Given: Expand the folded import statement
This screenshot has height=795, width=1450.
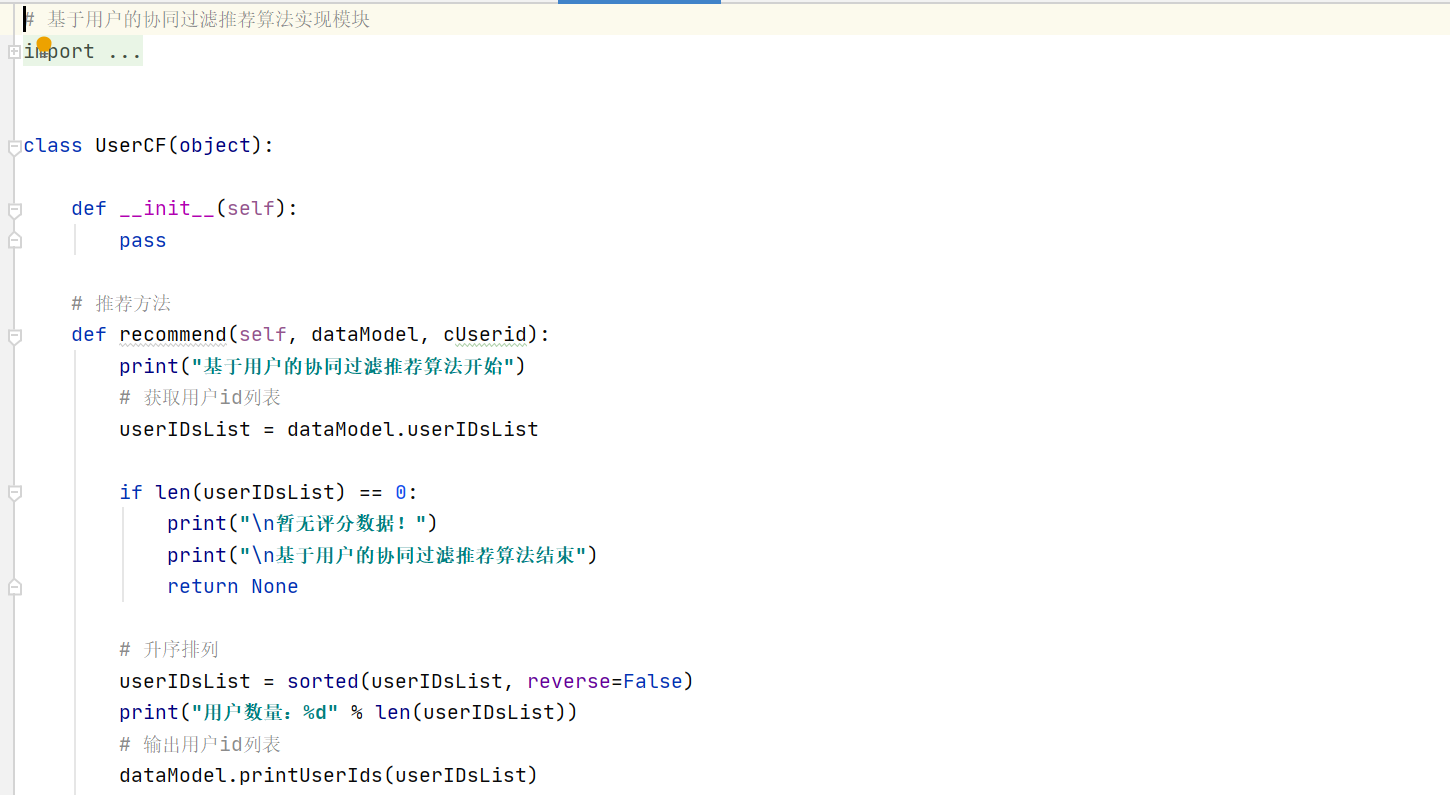Looking at the screenshot, I should 14,51.
